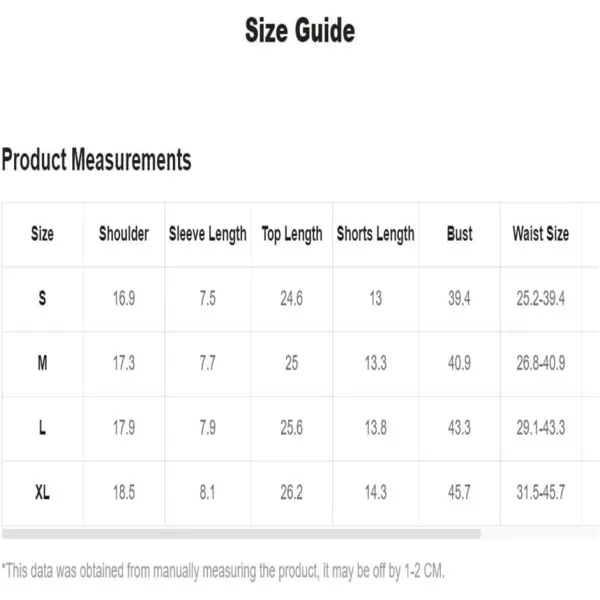Select the Waist Size column header
The height and width of the screenshot is (600, 600).
point(541,233)
